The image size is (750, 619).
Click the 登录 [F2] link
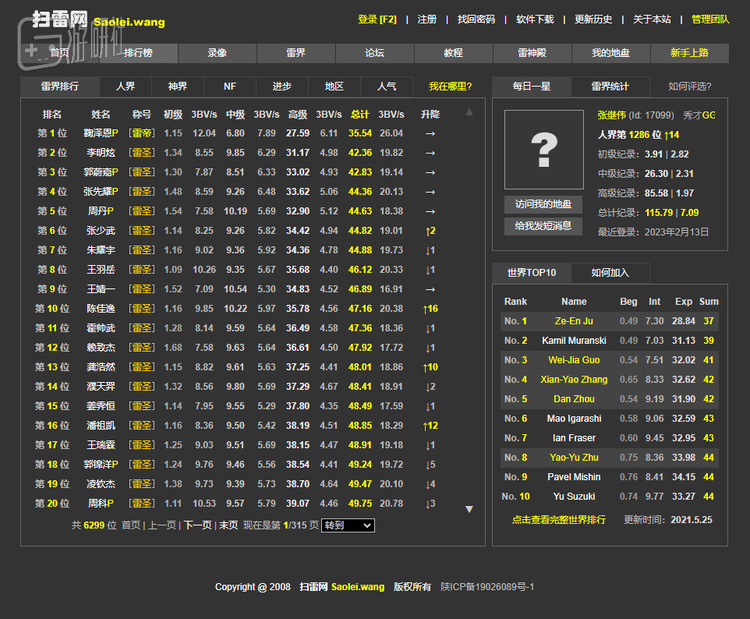tap(377, 20)
